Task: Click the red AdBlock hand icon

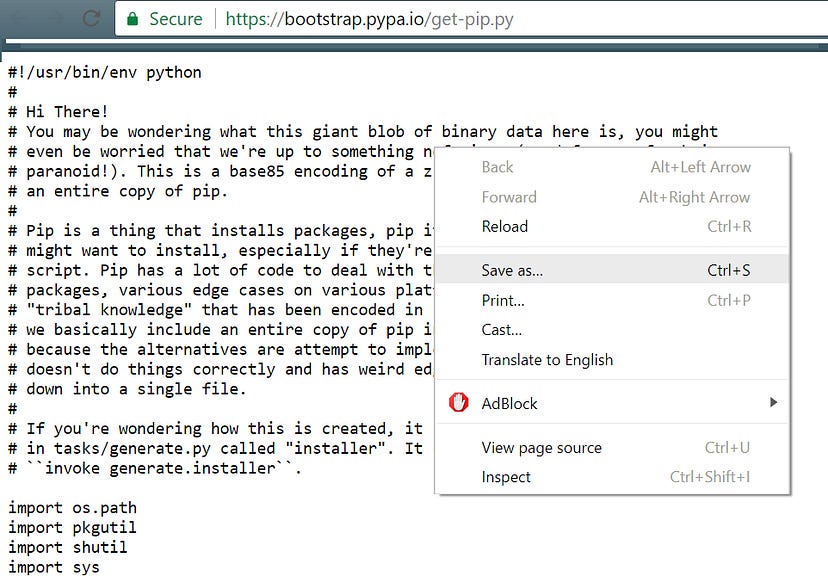Action: coord(458,403)
